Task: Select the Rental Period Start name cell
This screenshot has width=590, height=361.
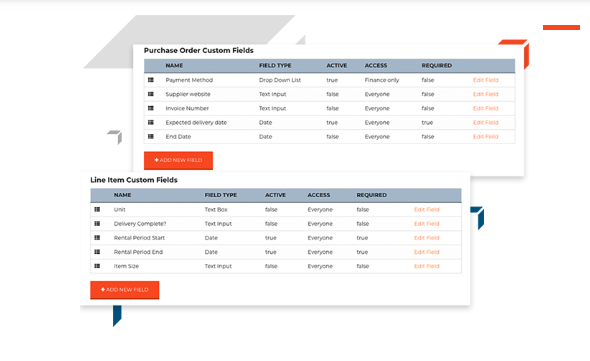Action: [x=139, y=238]
